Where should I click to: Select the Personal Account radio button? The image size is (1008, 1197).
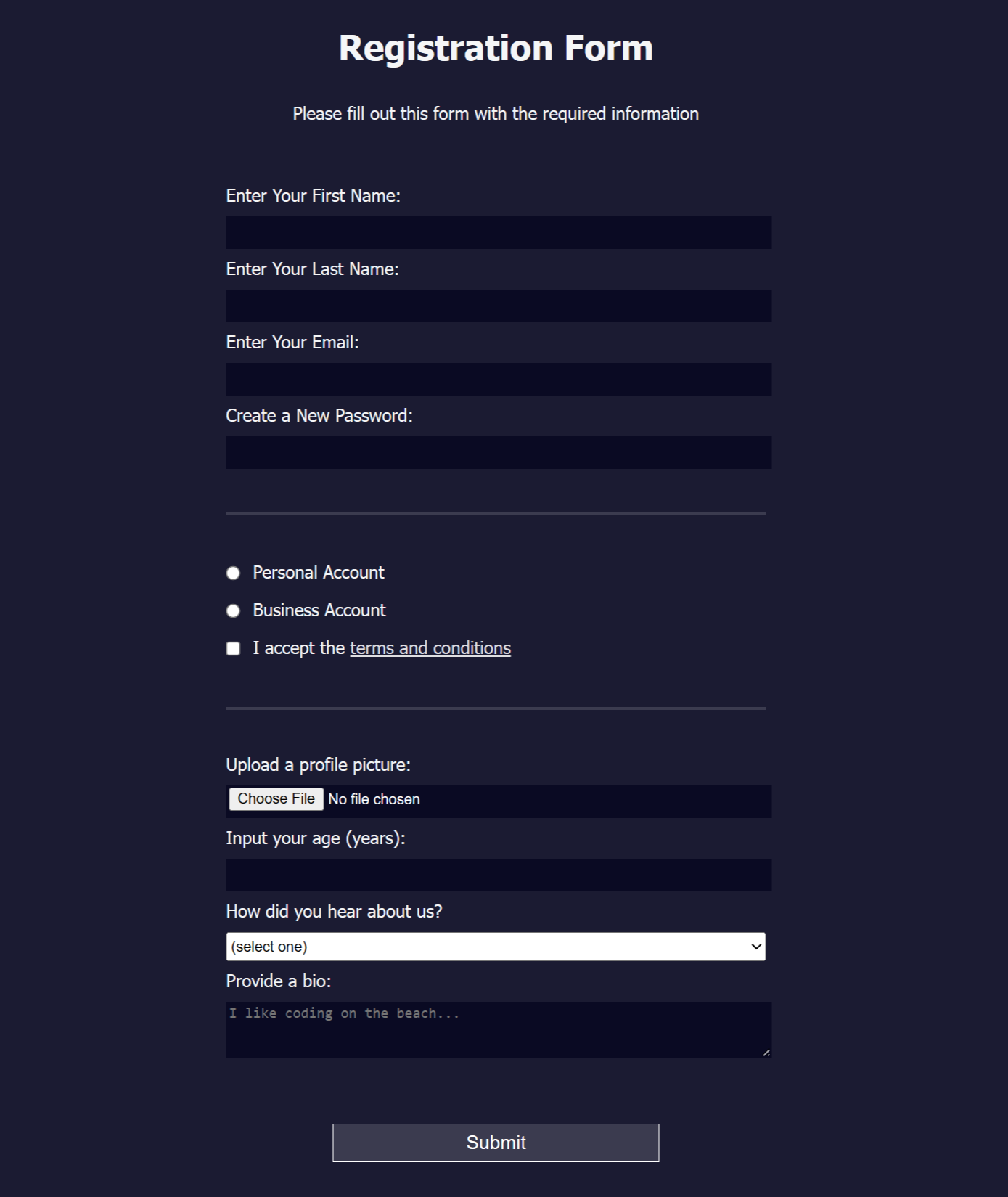pos(233,573)
